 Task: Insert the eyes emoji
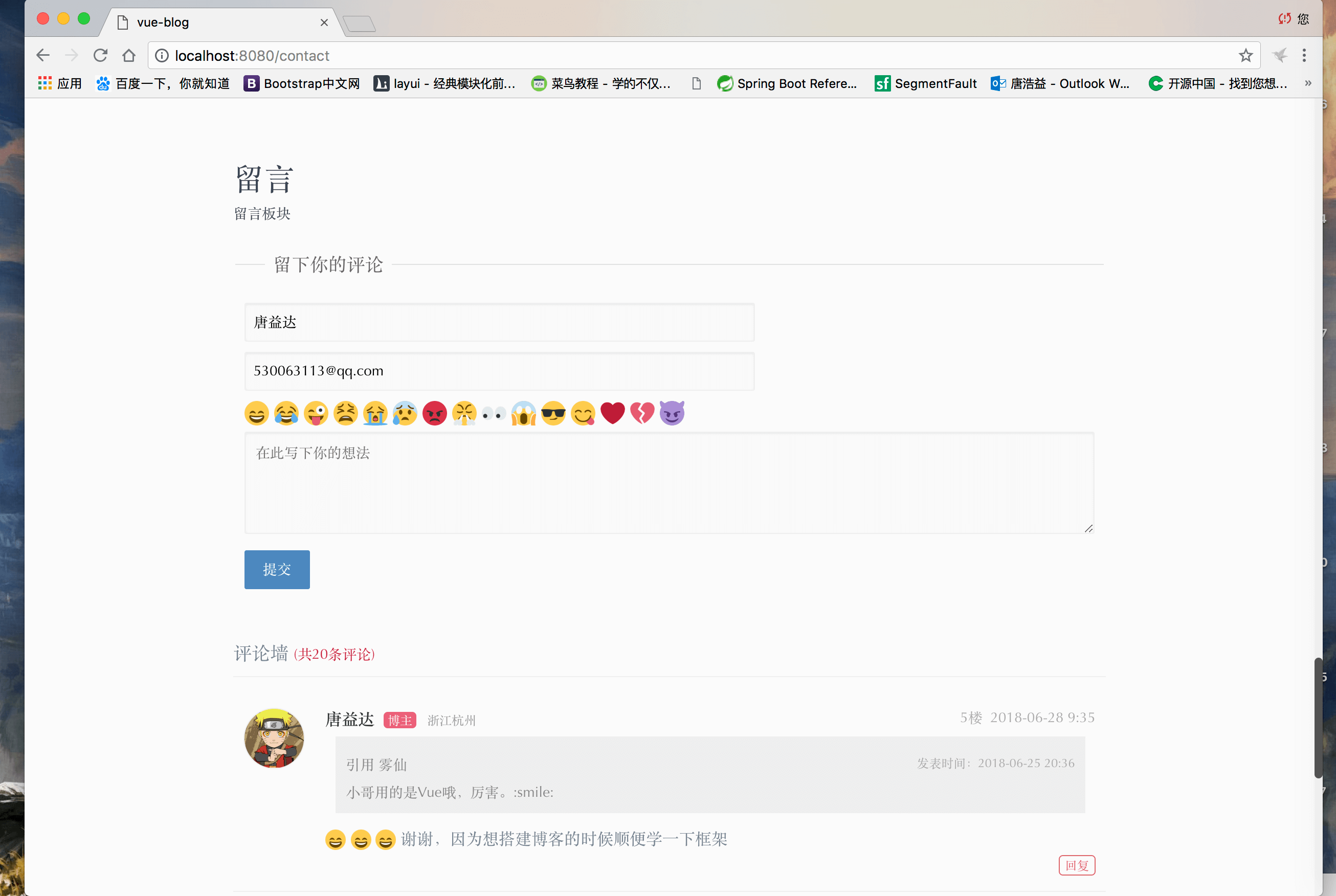point(494,413)
